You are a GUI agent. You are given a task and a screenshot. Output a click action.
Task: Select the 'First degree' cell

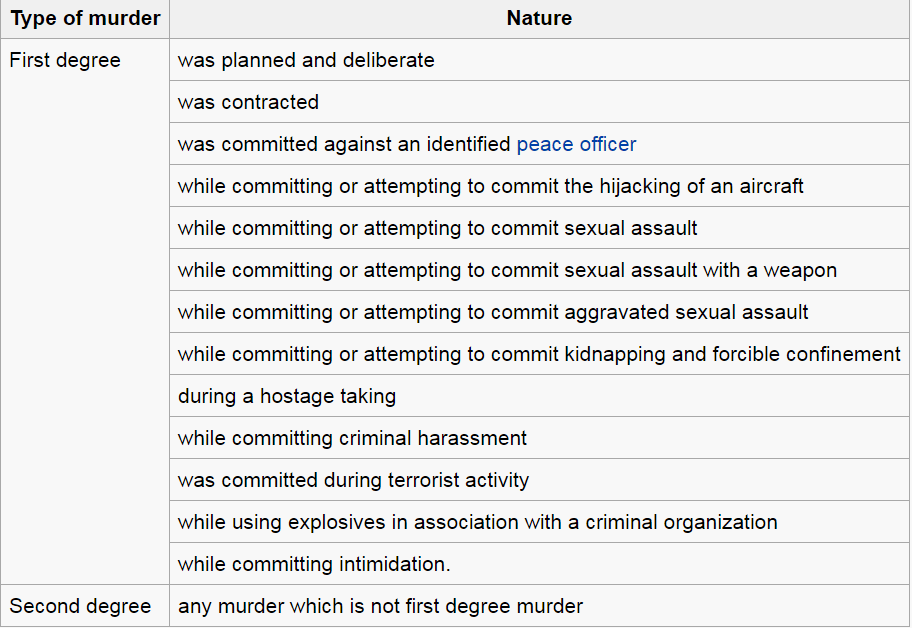[65, 60]
